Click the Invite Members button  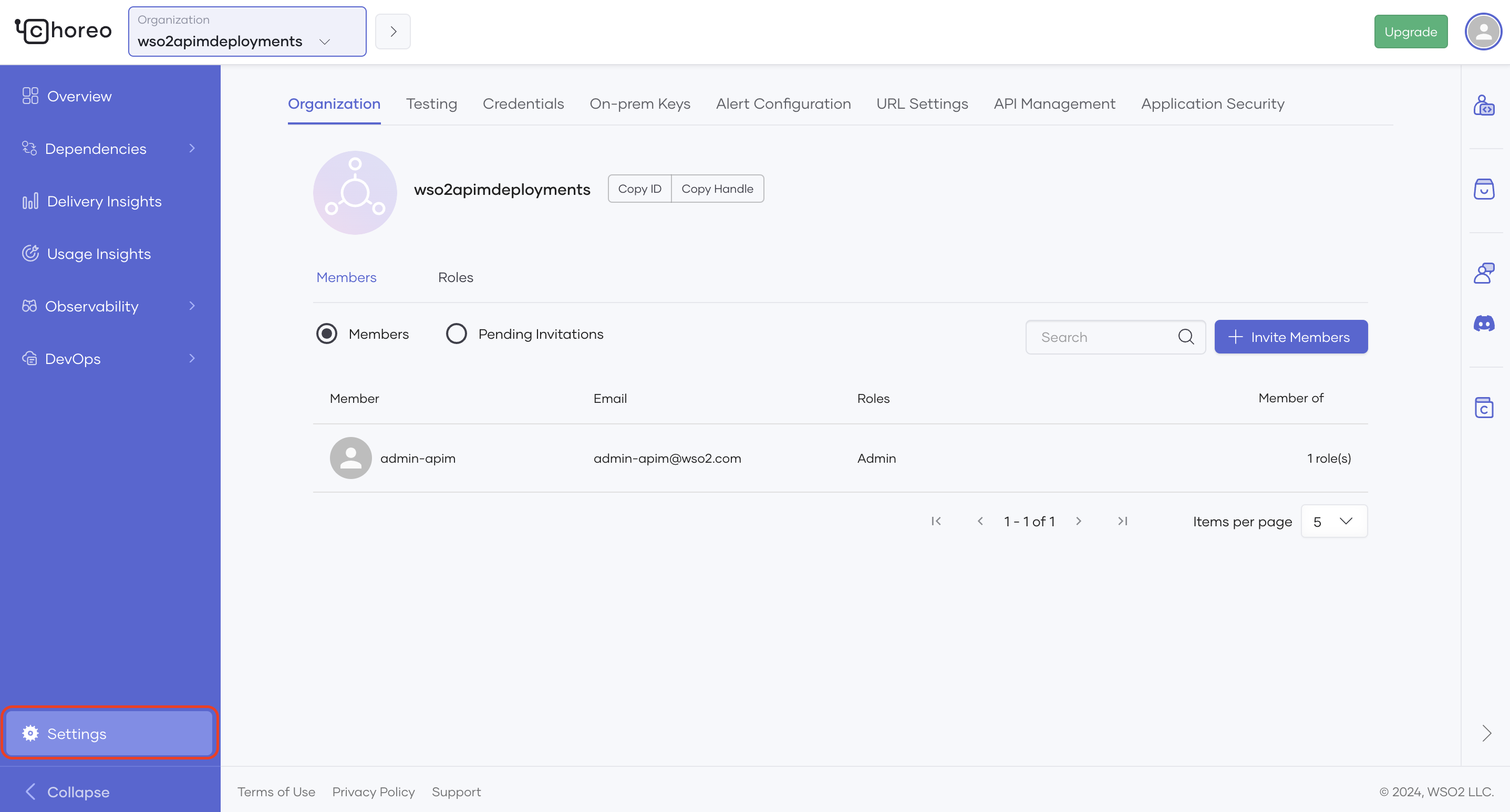[1290, 337]
